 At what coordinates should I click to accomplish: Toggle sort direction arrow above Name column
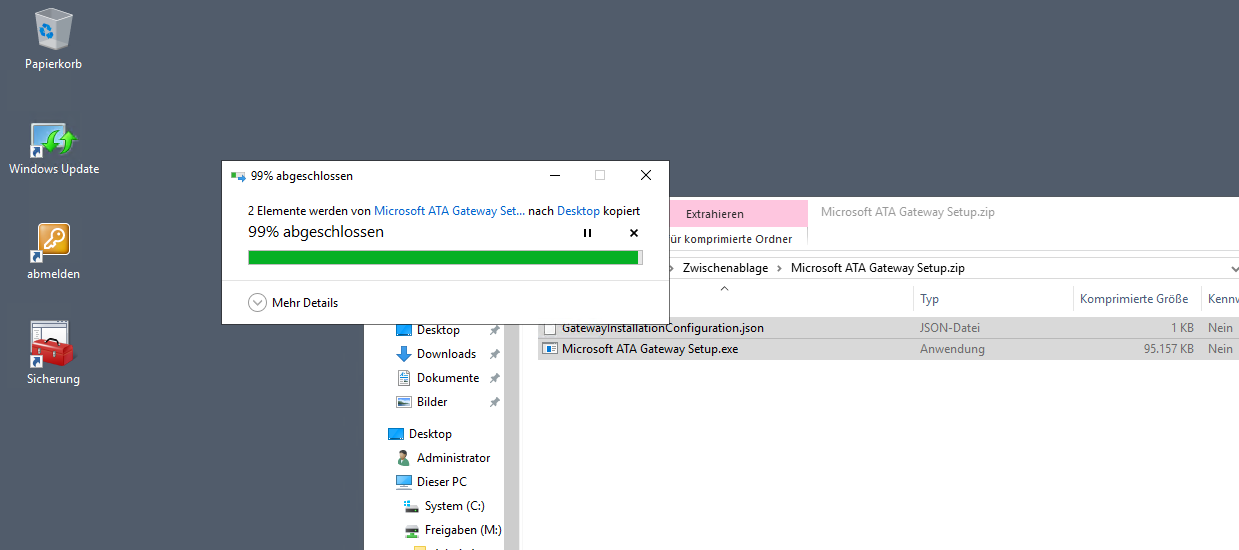pyautogui.click(x=725, y=289)
